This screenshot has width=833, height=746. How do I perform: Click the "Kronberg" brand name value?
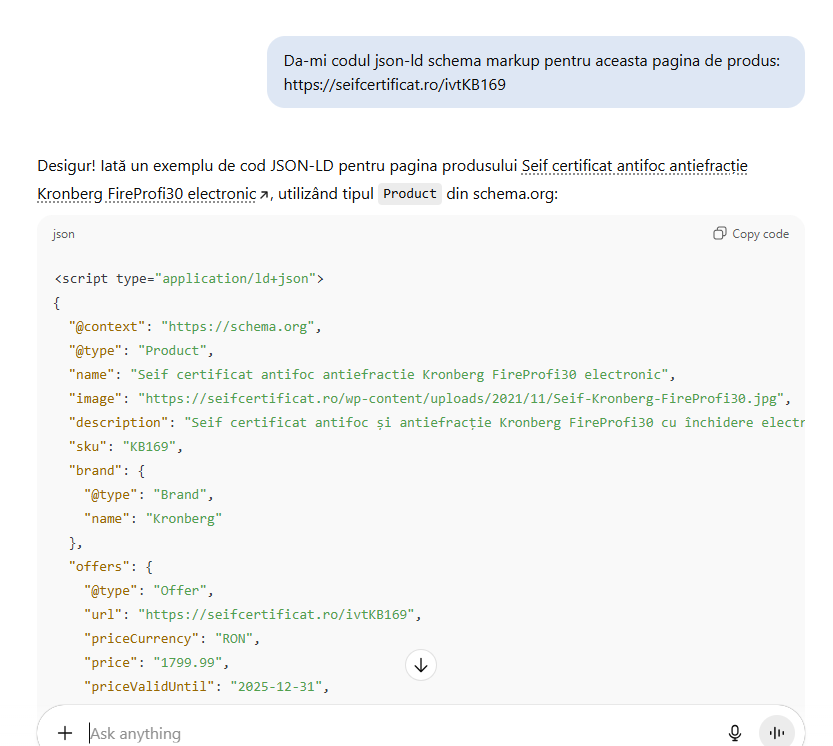[184, 519]
